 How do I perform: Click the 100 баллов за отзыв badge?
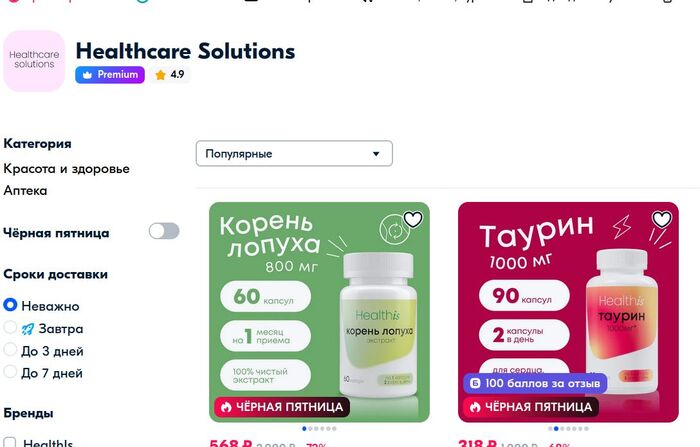pos(535,384)
